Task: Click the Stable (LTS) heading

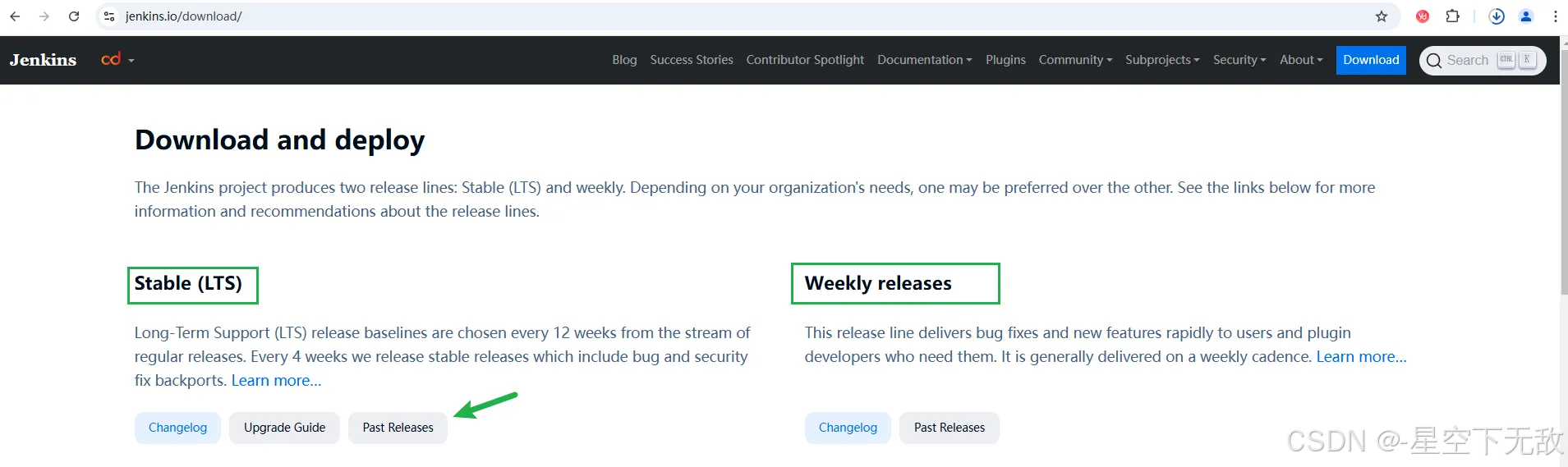Action: (x=188, y=284)
